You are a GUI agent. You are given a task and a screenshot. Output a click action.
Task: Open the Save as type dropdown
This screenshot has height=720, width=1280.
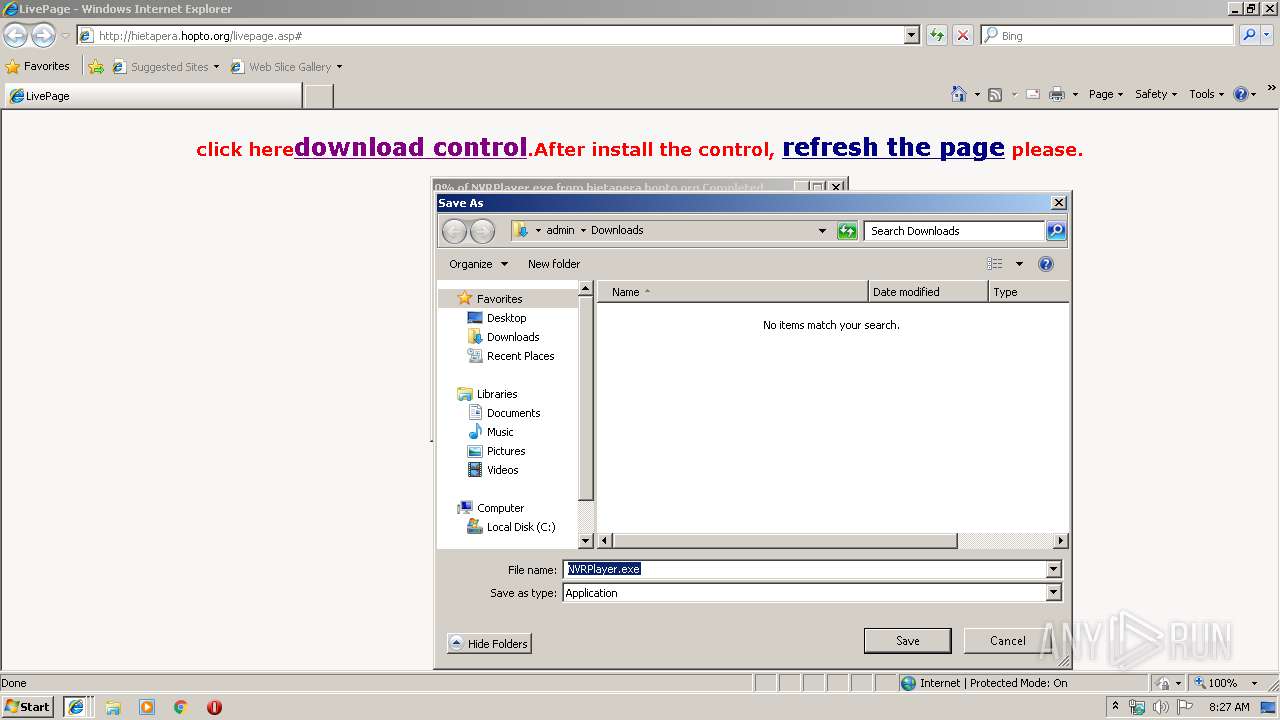1053,593
